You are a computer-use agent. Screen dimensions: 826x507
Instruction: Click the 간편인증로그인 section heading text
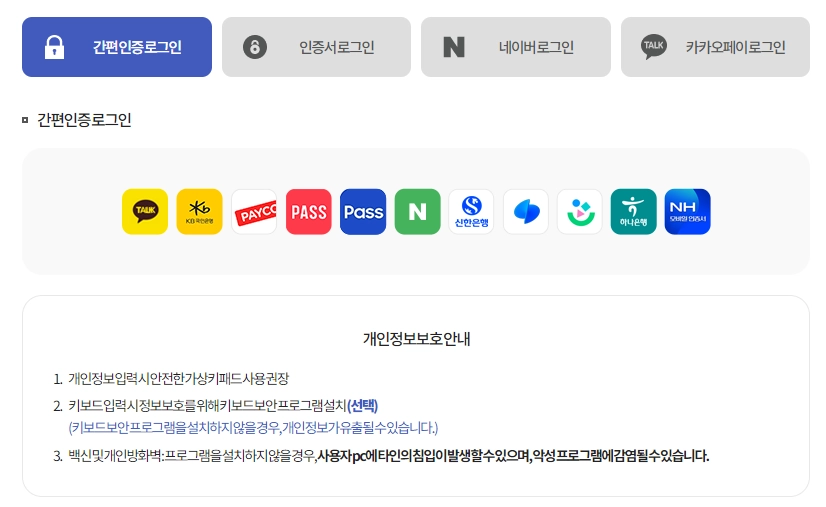pos(84,120)
